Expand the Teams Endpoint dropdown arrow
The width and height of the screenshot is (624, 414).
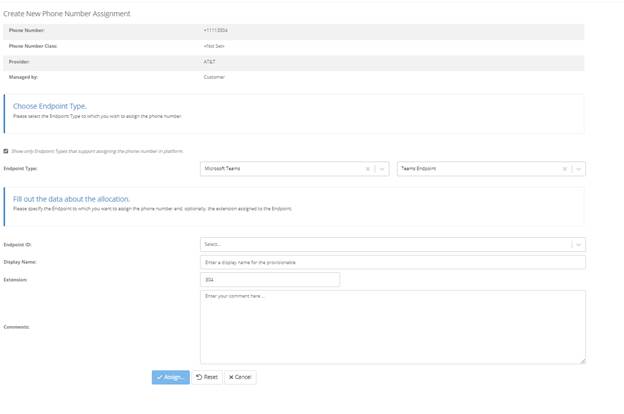579,169
